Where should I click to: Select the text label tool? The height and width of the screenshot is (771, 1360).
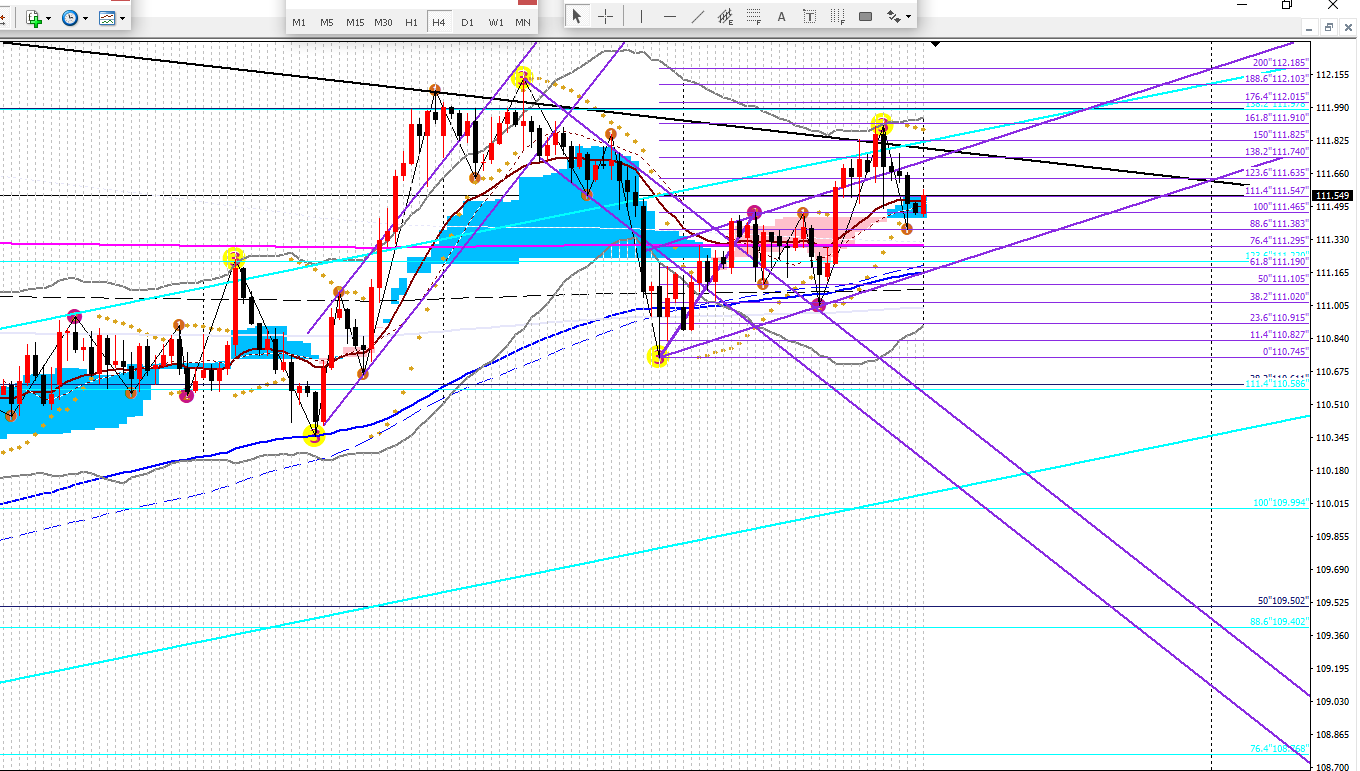point(809,17)
